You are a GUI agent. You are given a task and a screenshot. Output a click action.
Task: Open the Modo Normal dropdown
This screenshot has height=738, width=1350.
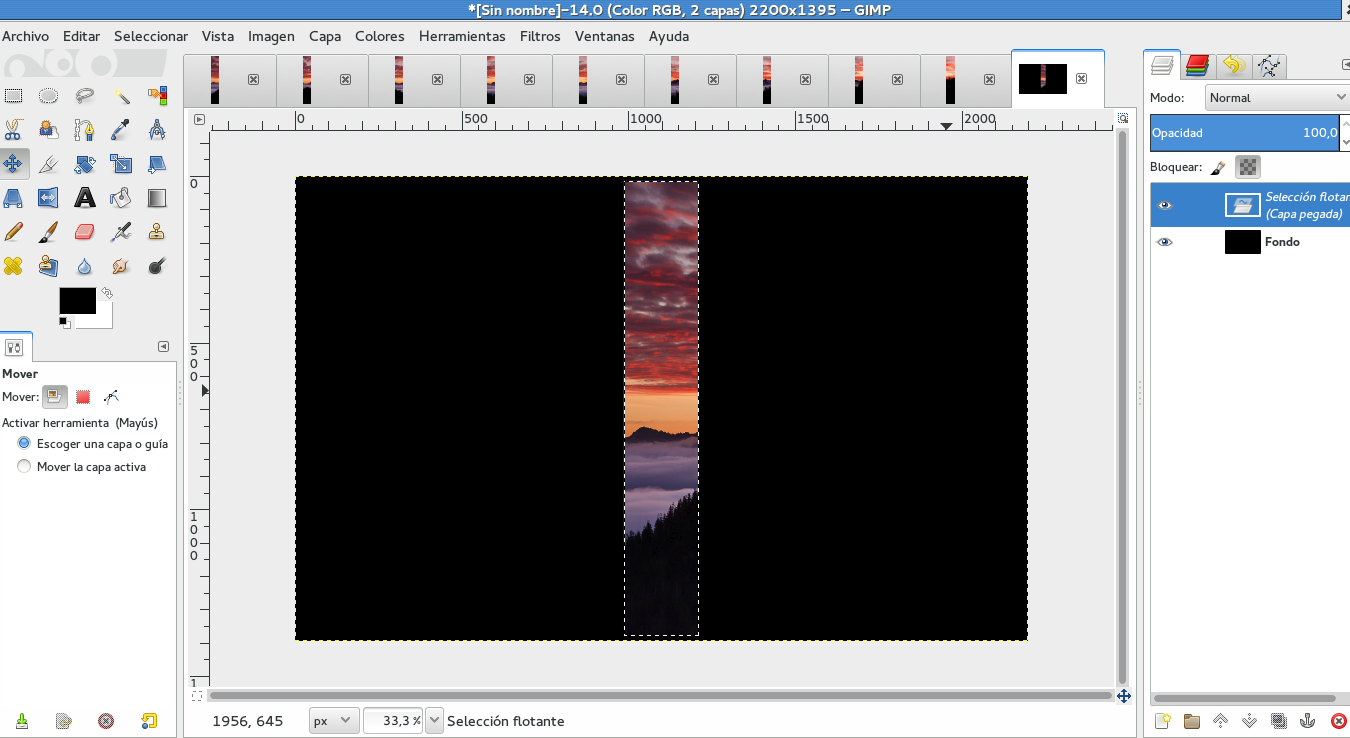point(1277,98)
